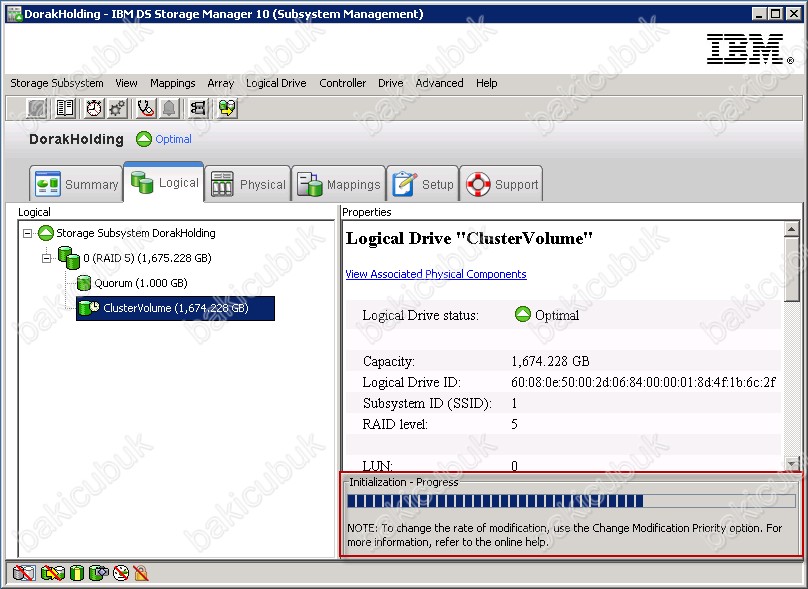Click the DorakHolding subsystem name label

point(76,139)
